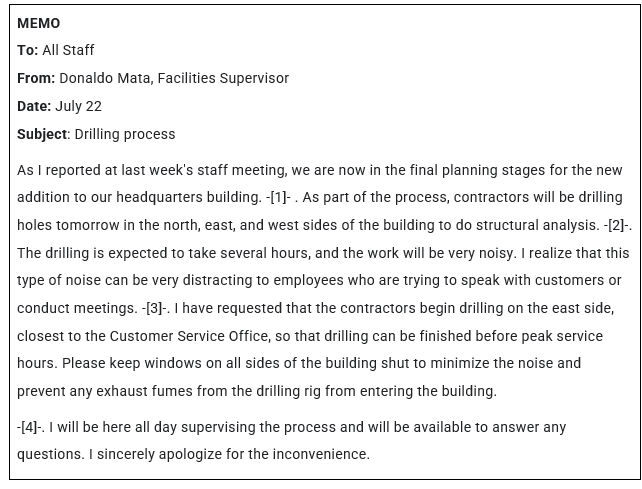Click the "Date:" label
Viewport: 642px width, 489px height.
tap(34, 106)
